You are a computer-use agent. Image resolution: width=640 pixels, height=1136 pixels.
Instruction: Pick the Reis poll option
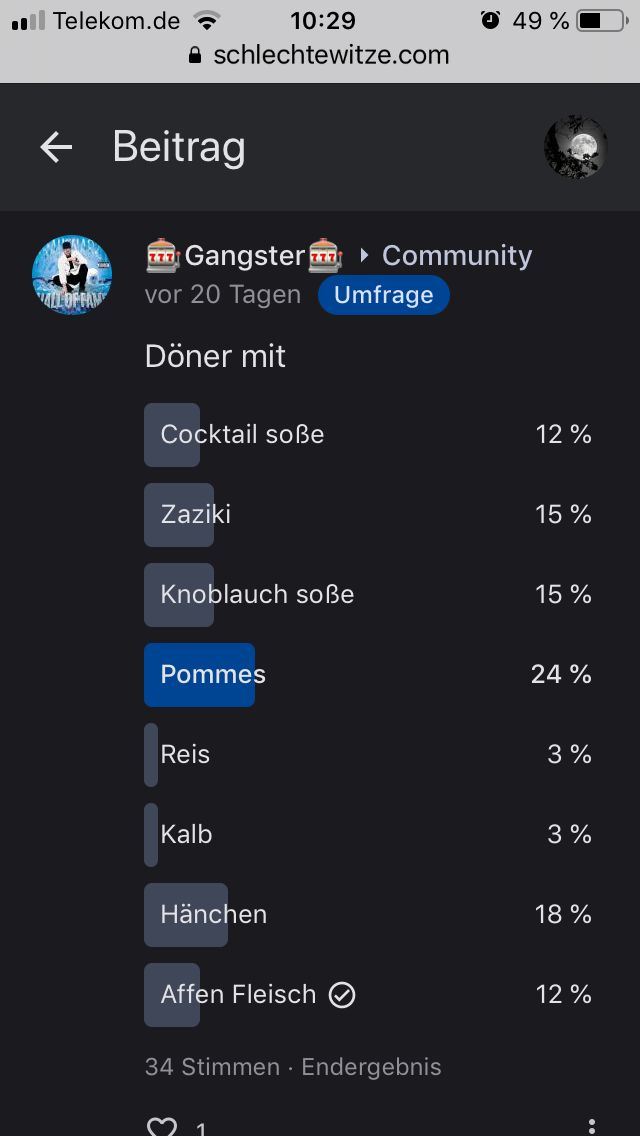[x=368, y=755]
